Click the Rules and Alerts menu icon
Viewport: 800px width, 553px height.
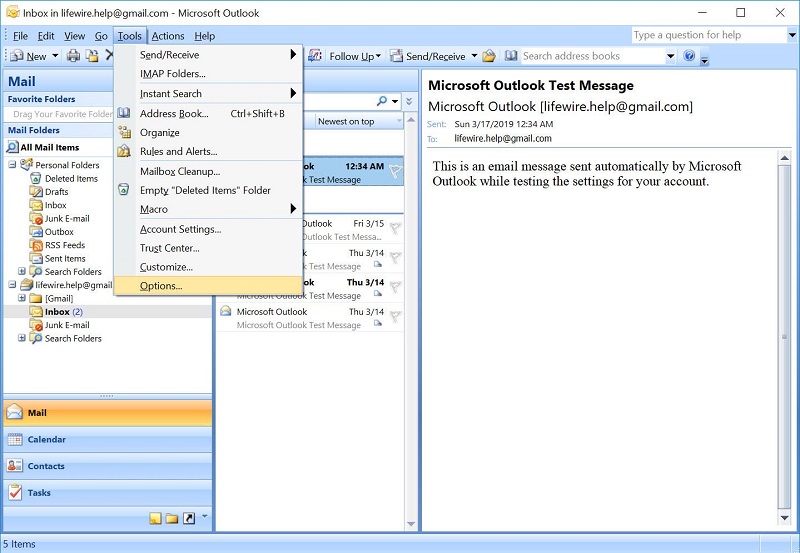[x=124, y=151]
